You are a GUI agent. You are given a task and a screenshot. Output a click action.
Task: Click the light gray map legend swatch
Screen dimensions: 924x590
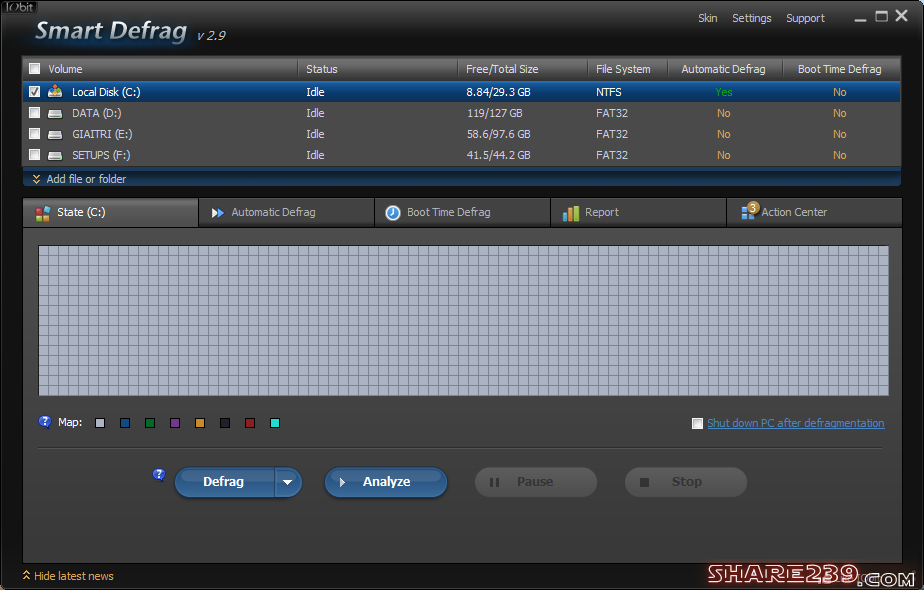100,423
